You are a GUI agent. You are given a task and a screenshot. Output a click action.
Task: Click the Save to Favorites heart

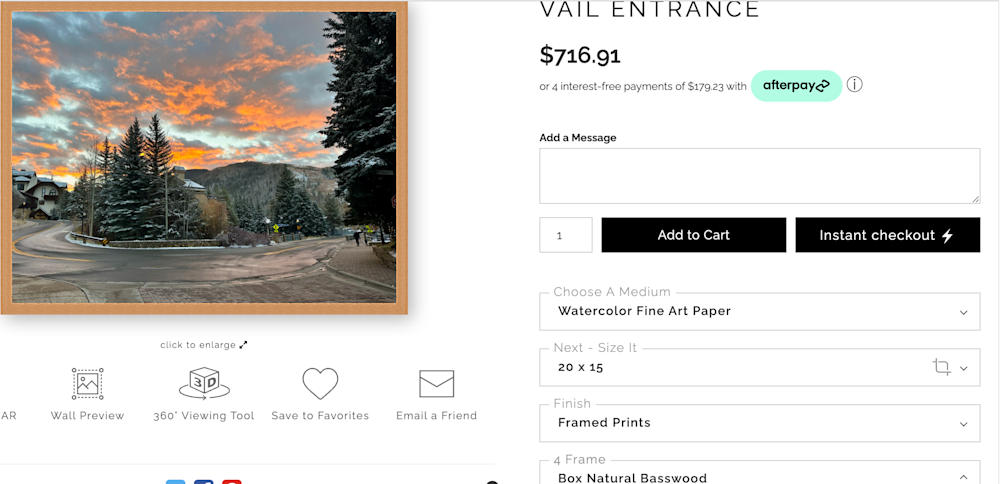coord(320,384)
